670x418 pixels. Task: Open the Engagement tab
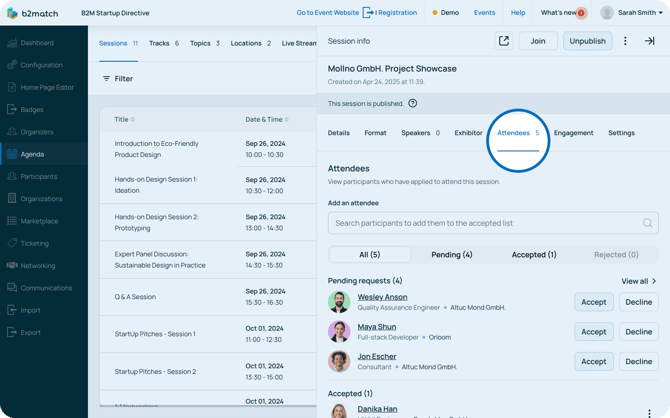click(x=573, y=133)
